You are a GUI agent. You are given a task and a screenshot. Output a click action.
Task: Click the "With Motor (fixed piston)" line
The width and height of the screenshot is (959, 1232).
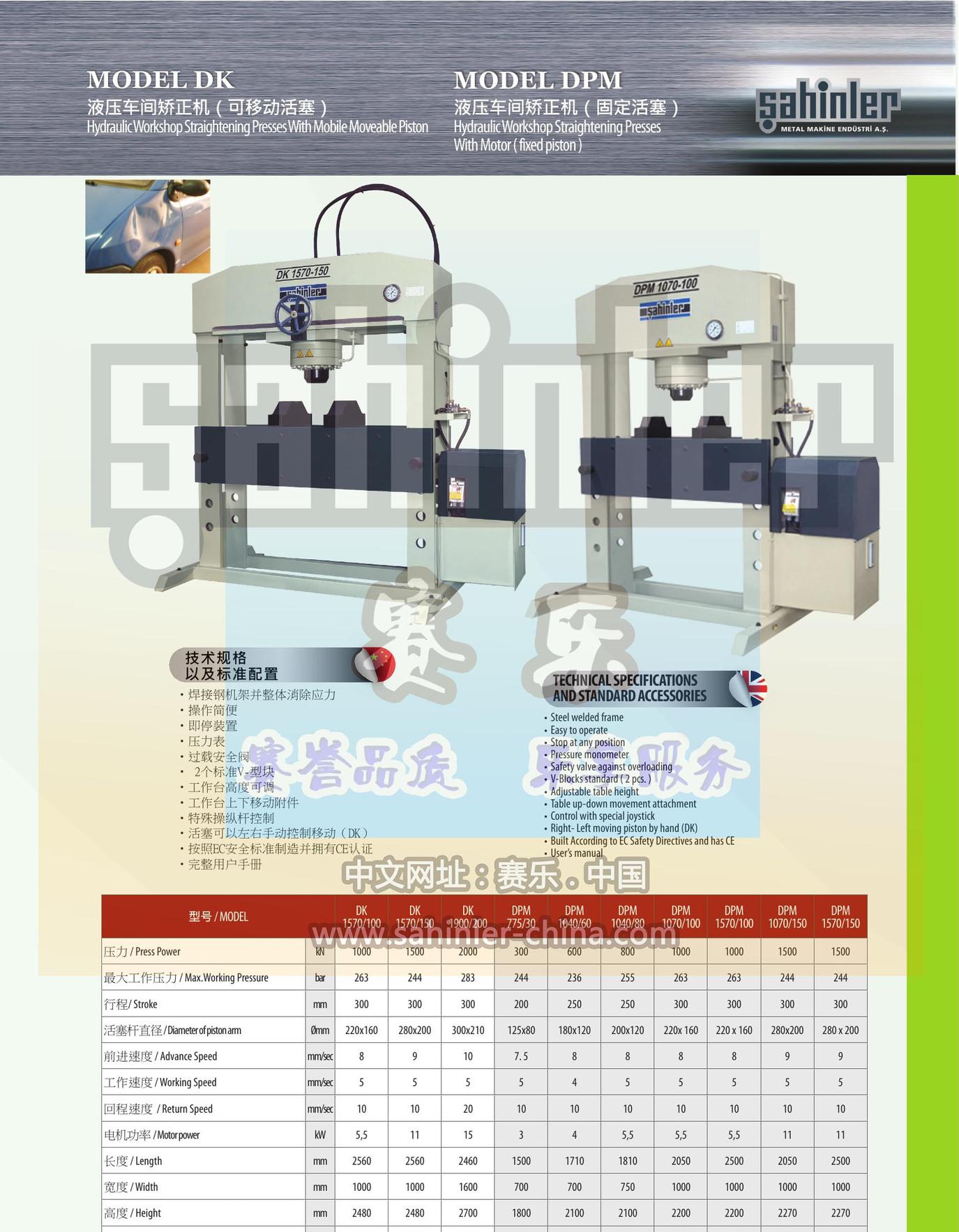(518, 145)
